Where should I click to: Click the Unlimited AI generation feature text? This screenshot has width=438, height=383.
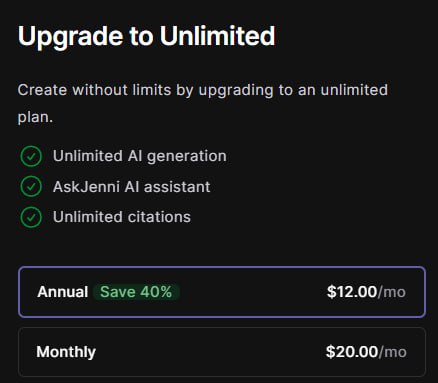[140, 156]
